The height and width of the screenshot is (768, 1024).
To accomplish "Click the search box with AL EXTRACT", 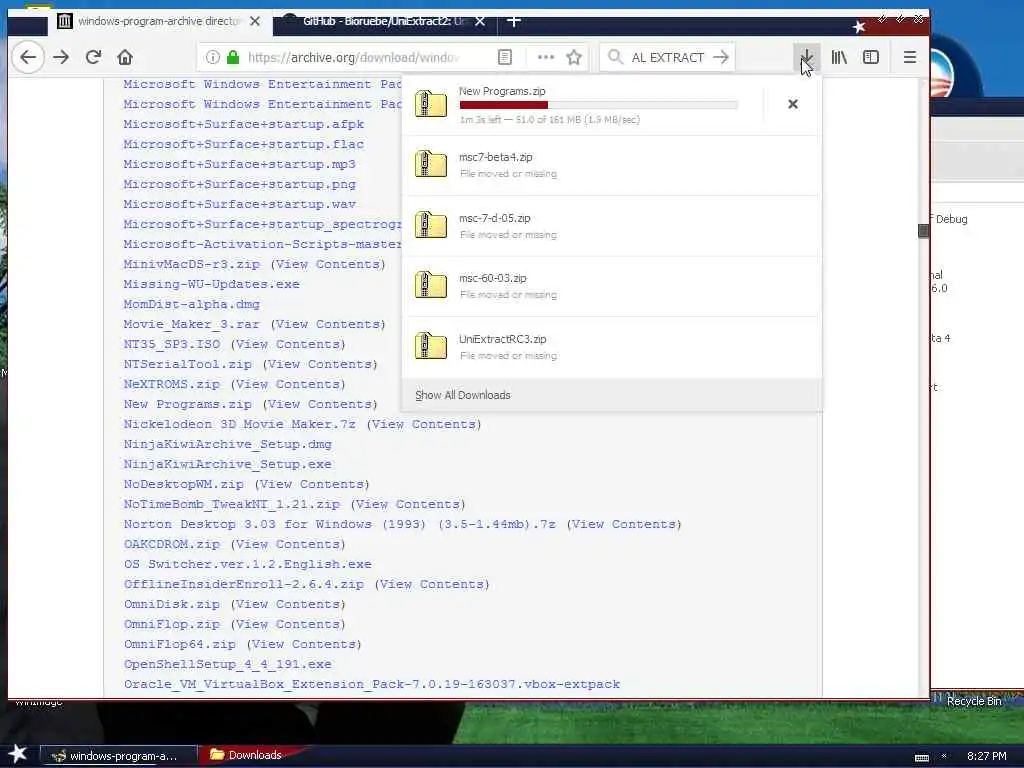I will point(667,57).
